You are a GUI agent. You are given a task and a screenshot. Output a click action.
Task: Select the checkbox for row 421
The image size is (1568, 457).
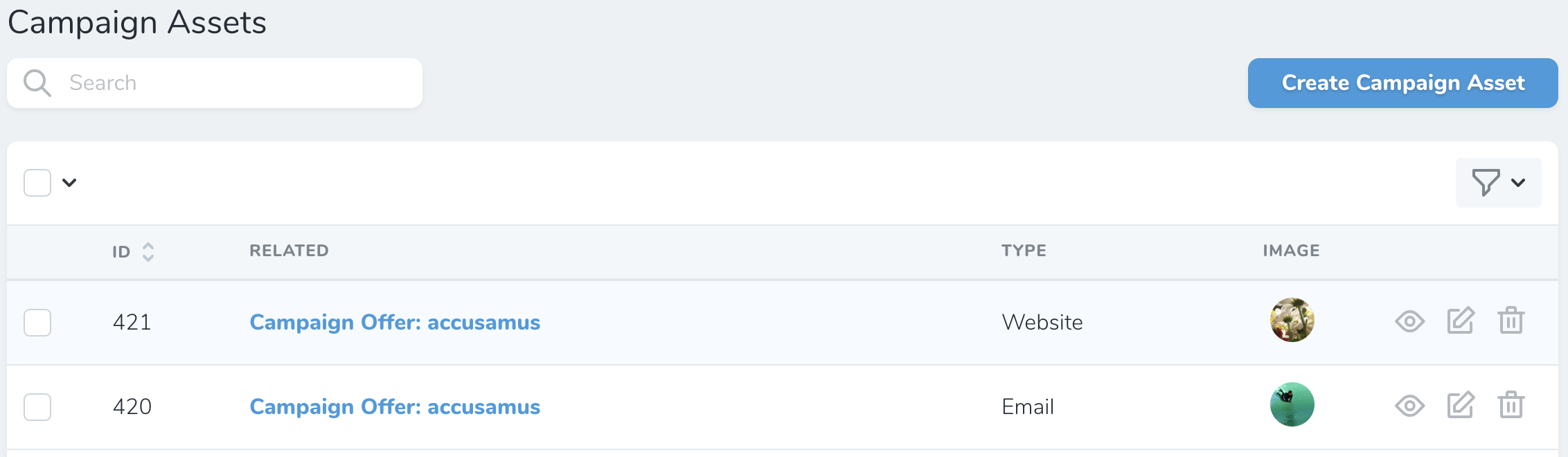coord(37,321)
